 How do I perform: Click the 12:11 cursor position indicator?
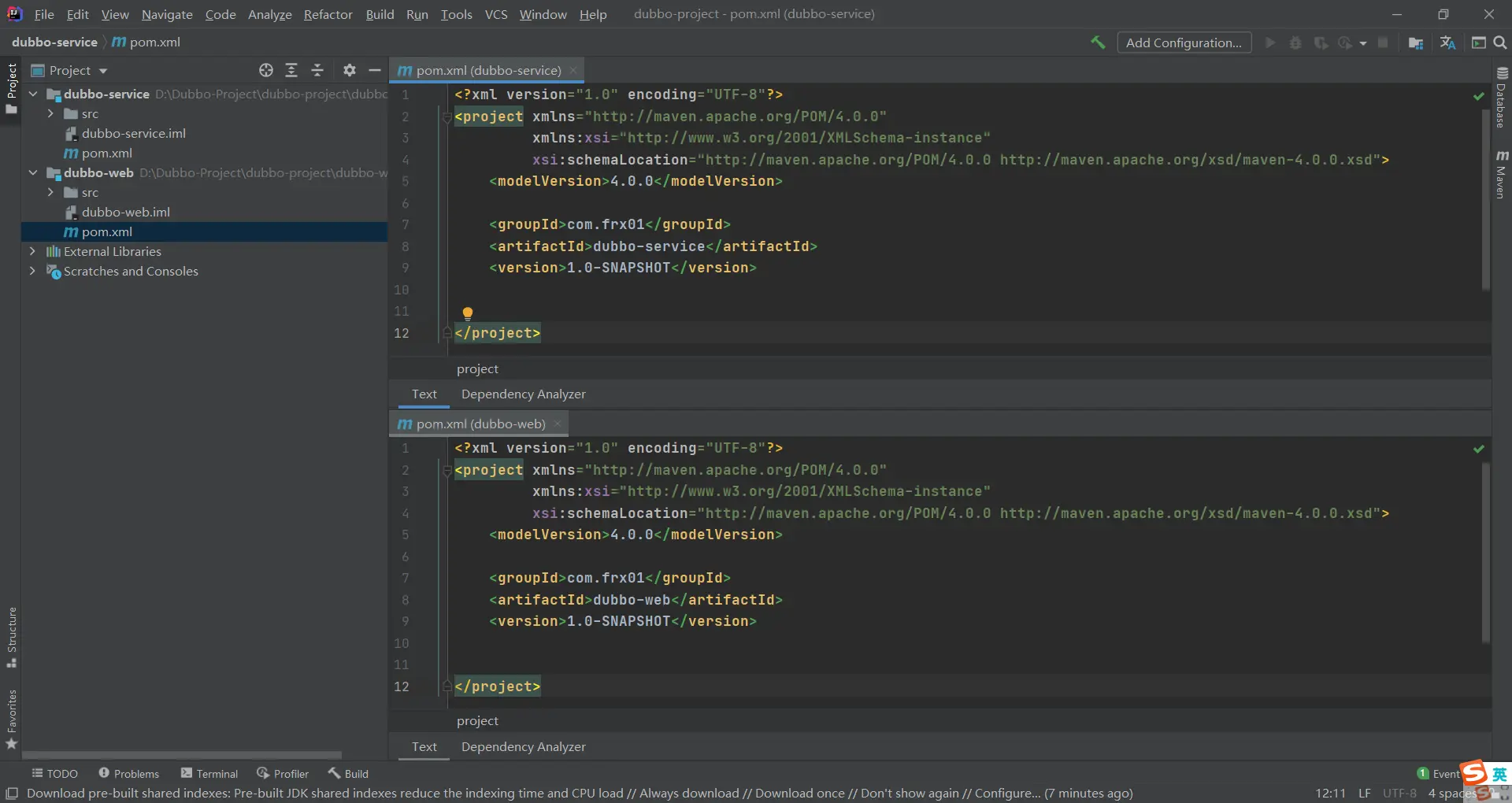(x=1330, y=793)
